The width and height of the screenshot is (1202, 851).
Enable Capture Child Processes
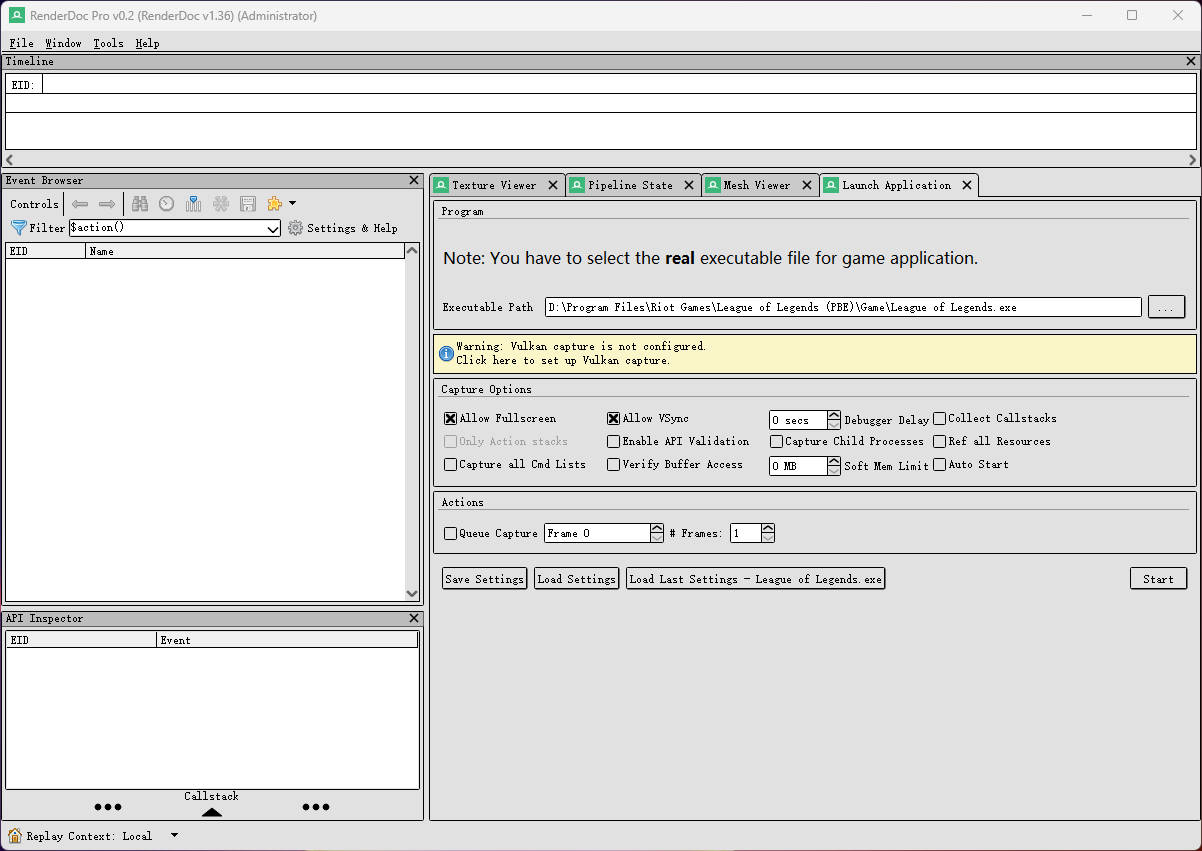point(777,441)
